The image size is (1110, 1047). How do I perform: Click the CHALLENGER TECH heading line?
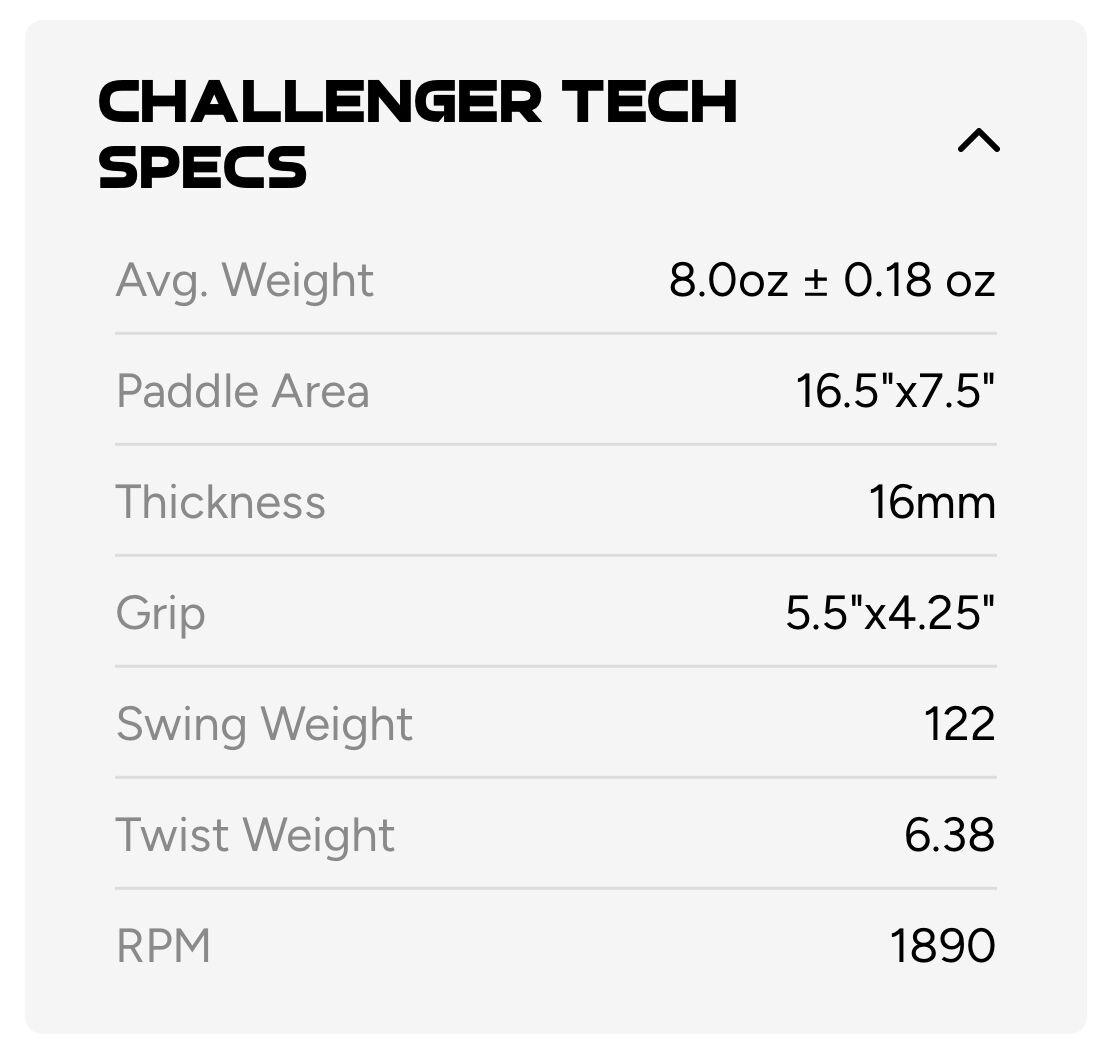pos(418,102)
